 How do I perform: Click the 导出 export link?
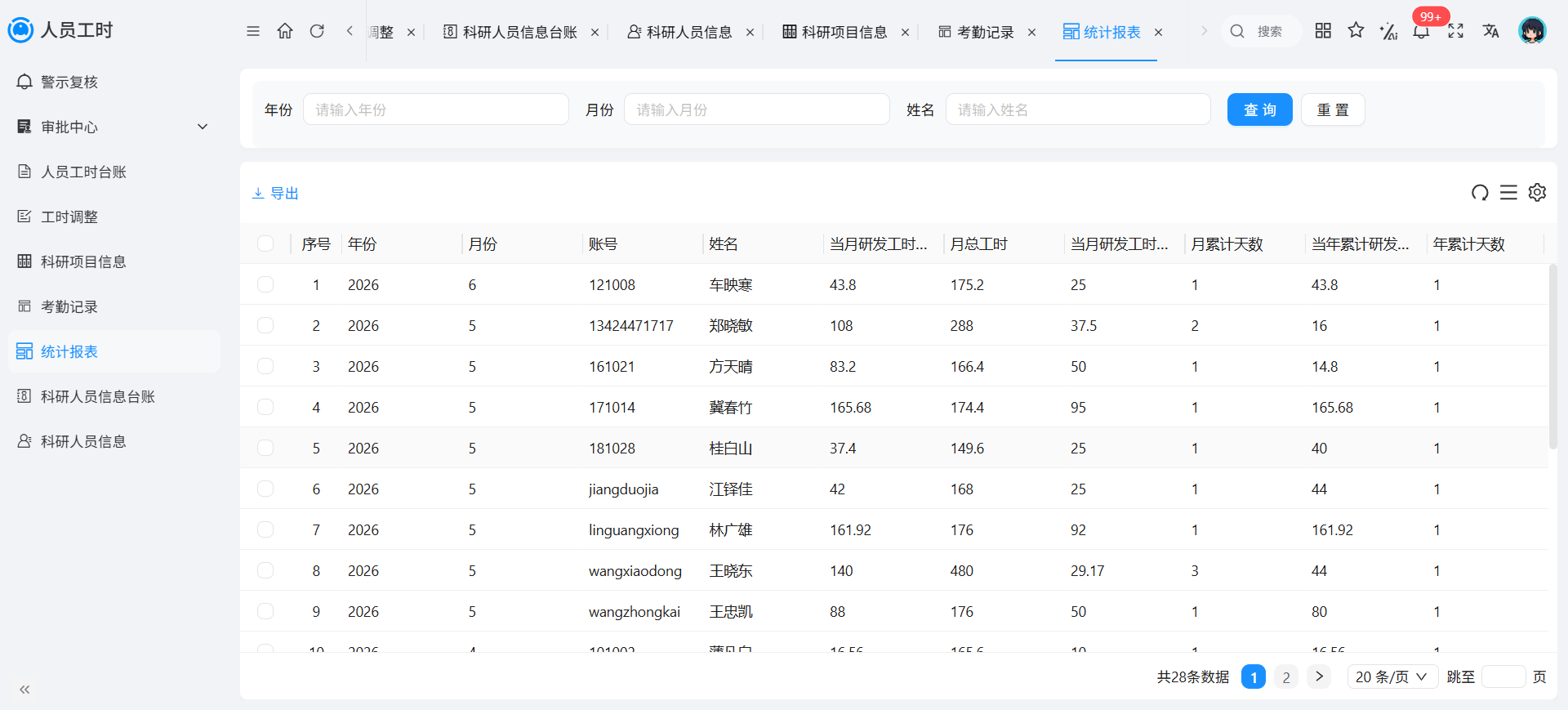(275, 193)
